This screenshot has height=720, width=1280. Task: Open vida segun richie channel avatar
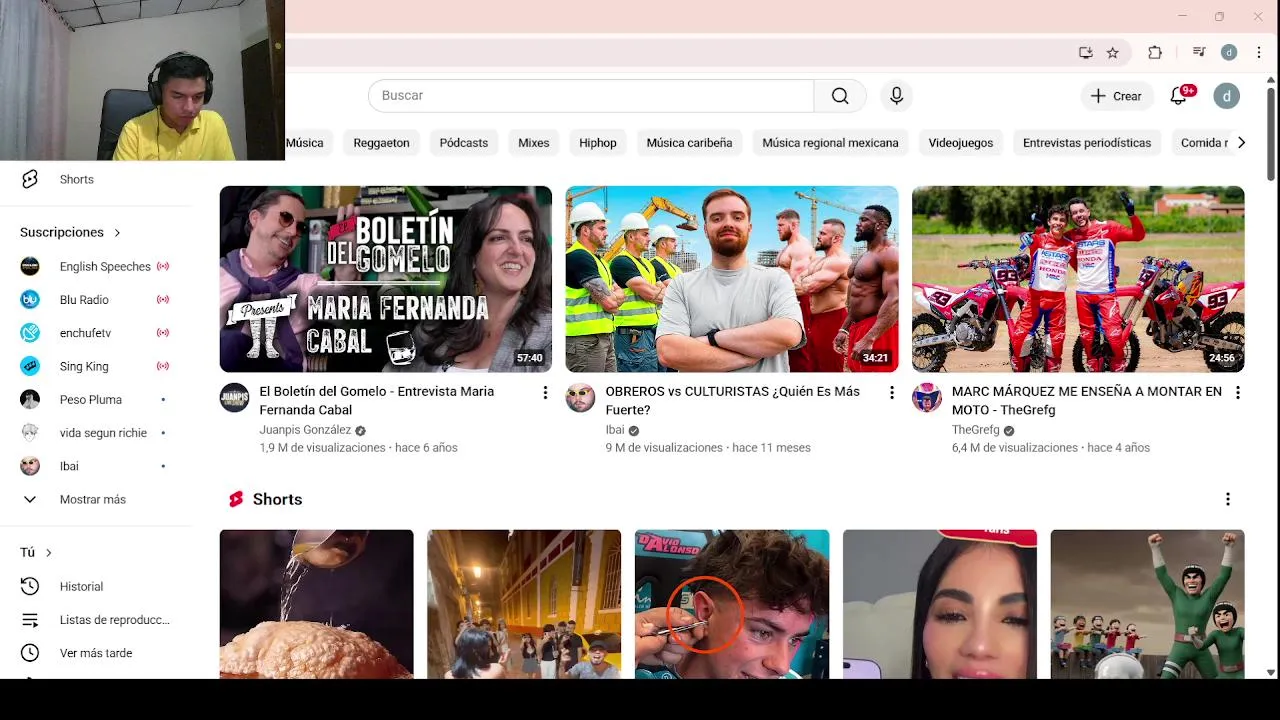30,433
